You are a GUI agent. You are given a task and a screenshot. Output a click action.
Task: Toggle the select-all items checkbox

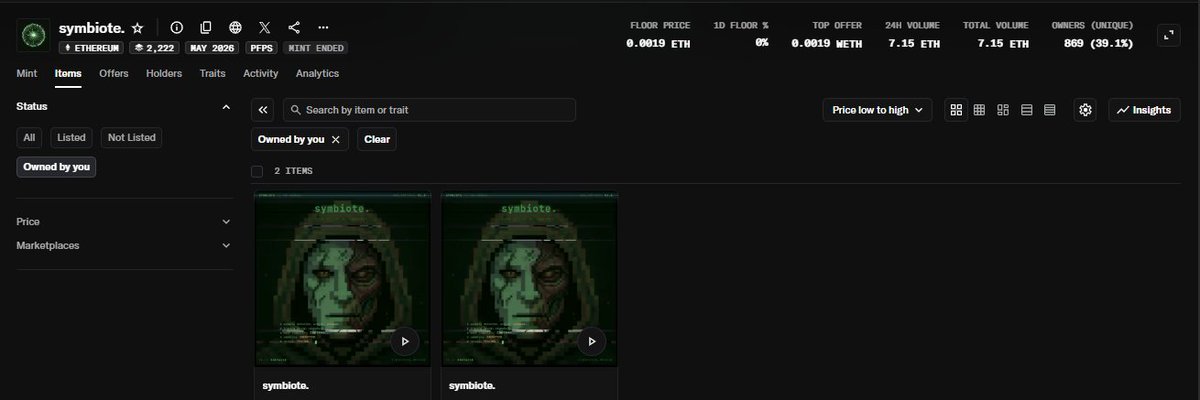tap(257, 172)
